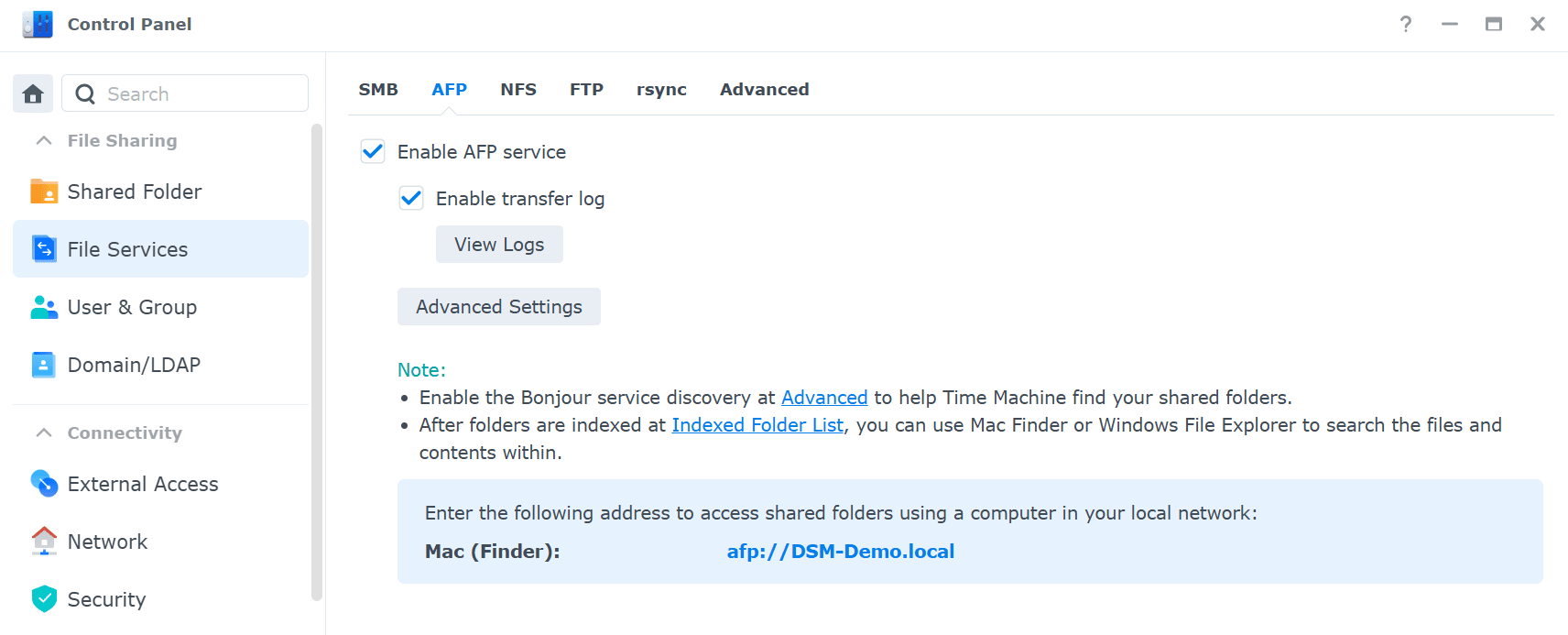Go to the FTP tab
Screen dimensions: 1568x635
tap(586, 89)
